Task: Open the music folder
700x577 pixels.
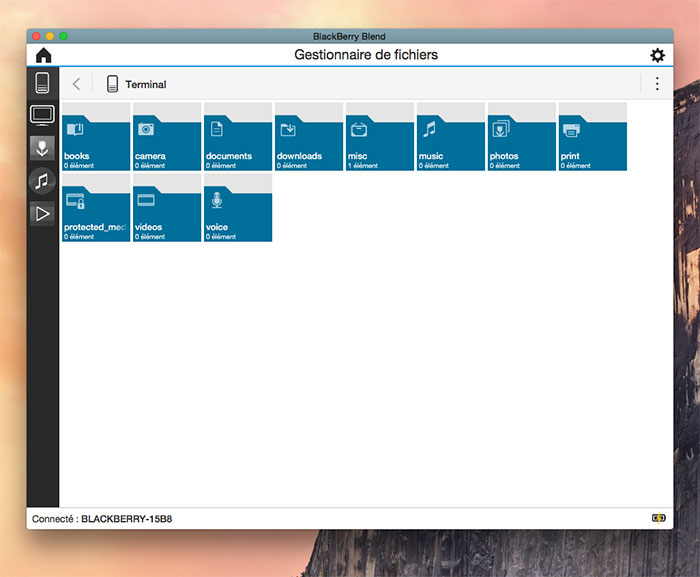Action: [451, 137]
